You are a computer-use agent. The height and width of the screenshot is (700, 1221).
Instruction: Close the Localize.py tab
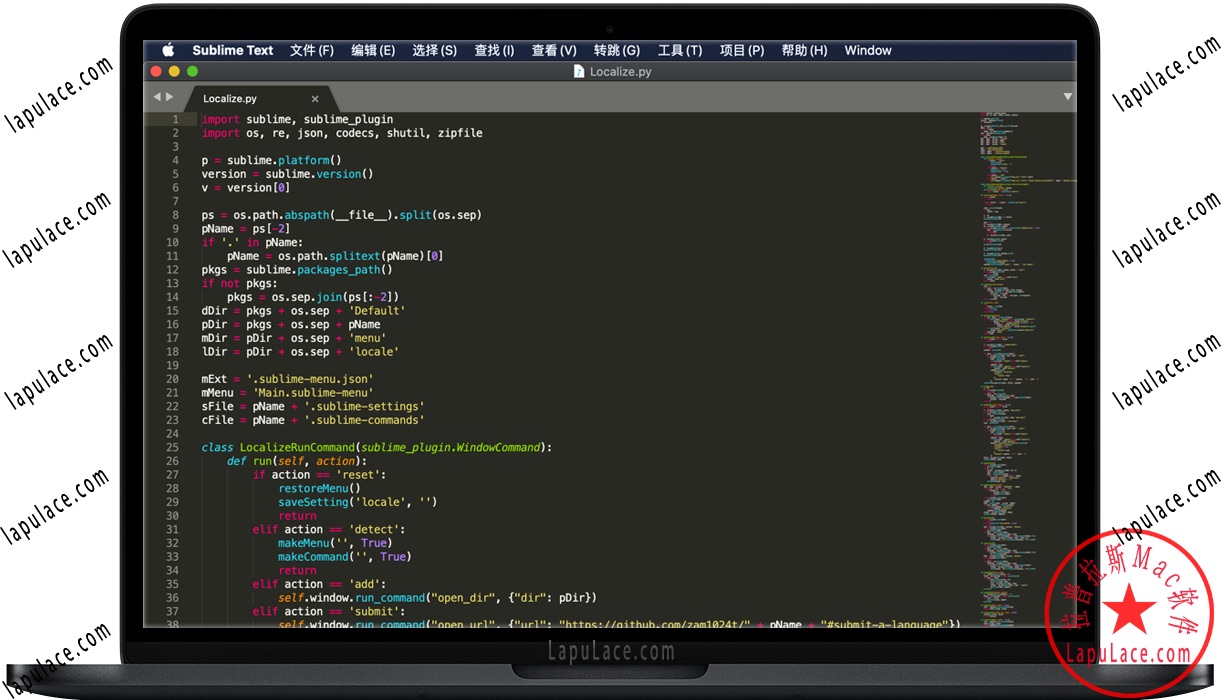[x=315, y=99]
